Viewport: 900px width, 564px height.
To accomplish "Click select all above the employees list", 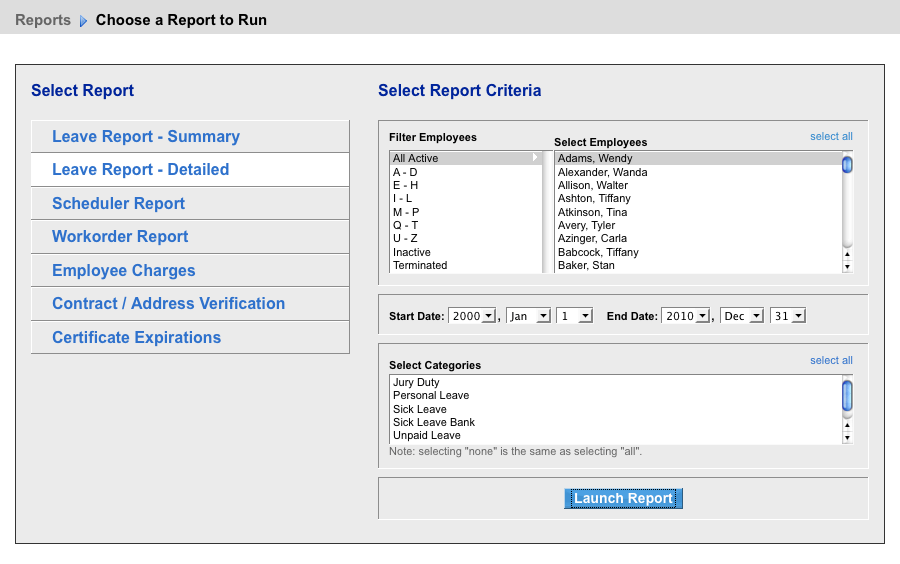I will click(x=831, y=137).
